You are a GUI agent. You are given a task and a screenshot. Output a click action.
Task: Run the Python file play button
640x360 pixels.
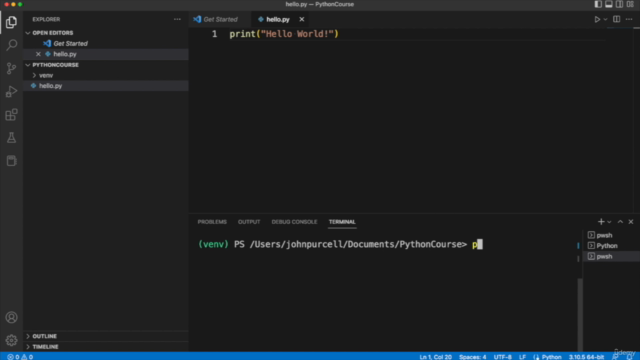[x=597, y=19]
